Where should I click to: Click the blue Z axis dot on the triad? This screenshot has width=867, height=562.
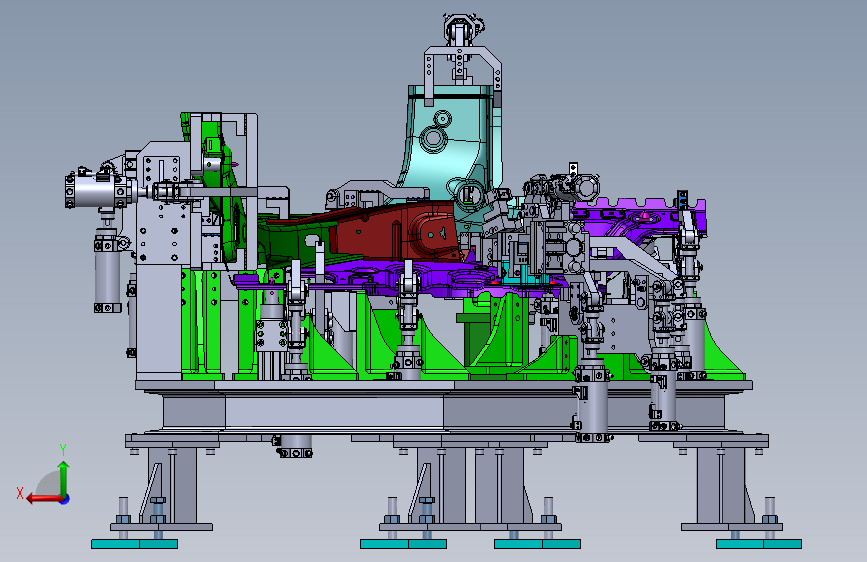[x=65, y=499]
